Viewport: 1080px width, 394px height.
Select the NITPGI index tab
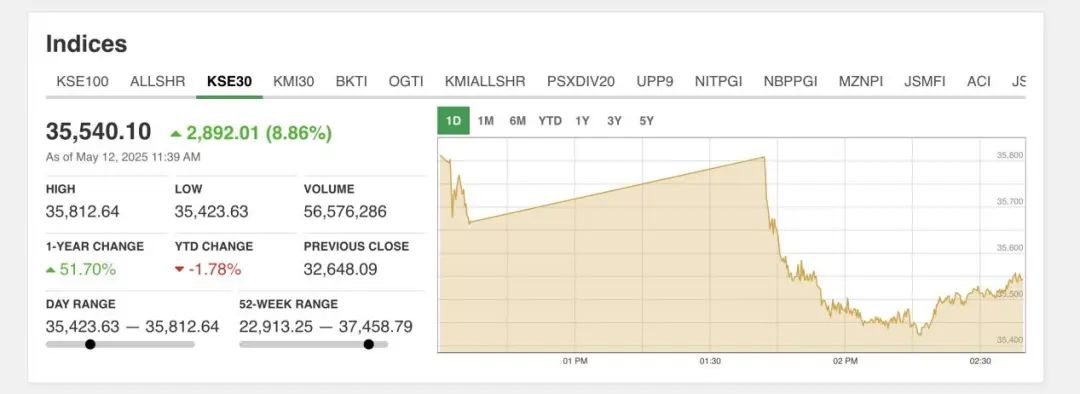coord(718,81)
